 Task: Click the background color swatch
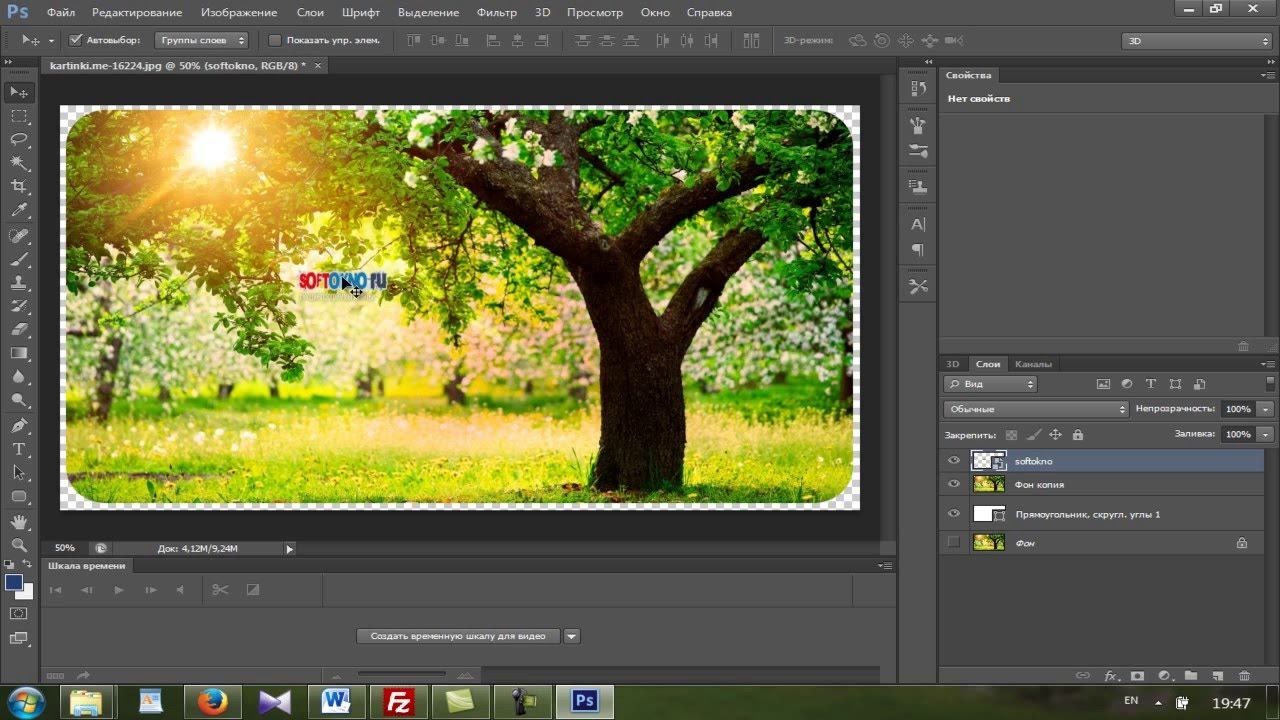click(26, 592)
